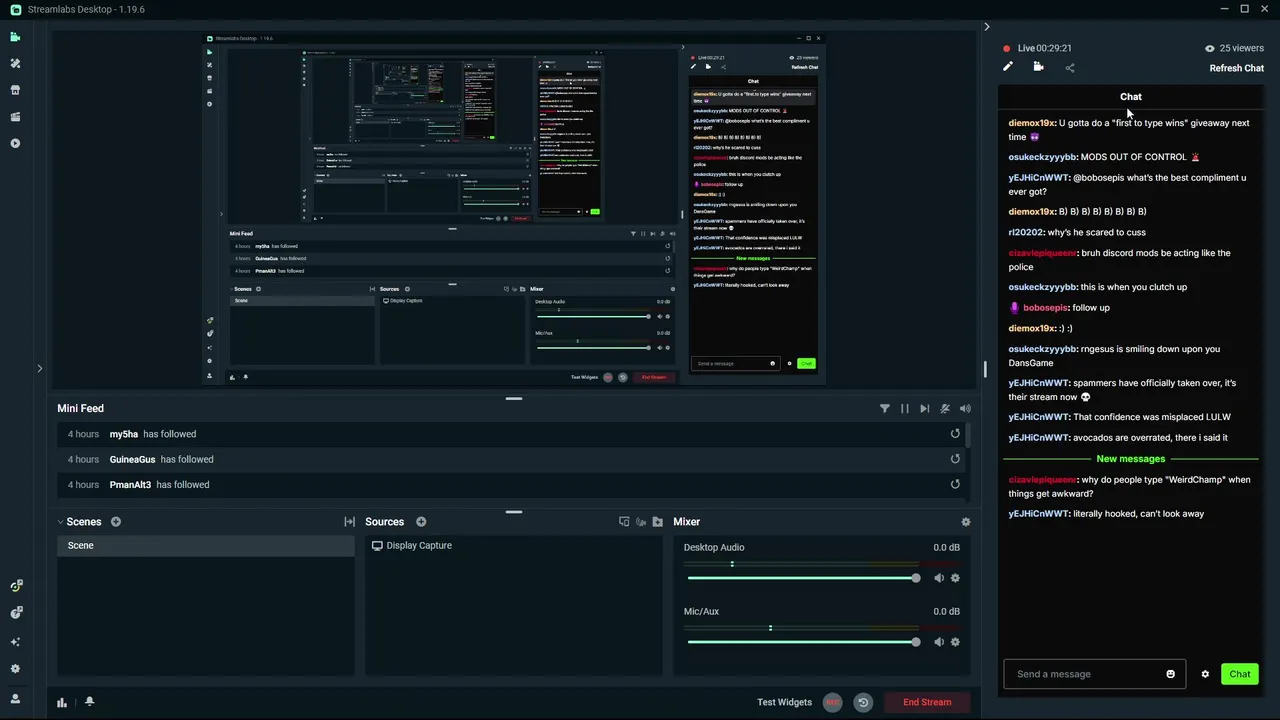Image resolution: width=1280 pixels, height=720 pixels.
Task: Click the stream preview display
Action: tap(514, 210)
